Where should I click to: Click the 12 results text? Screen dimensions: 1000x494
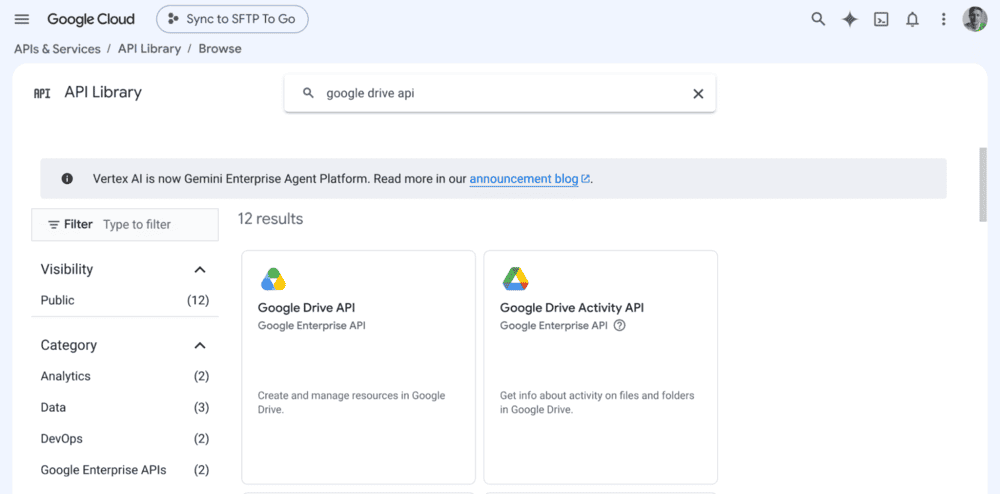pos(270,219)
